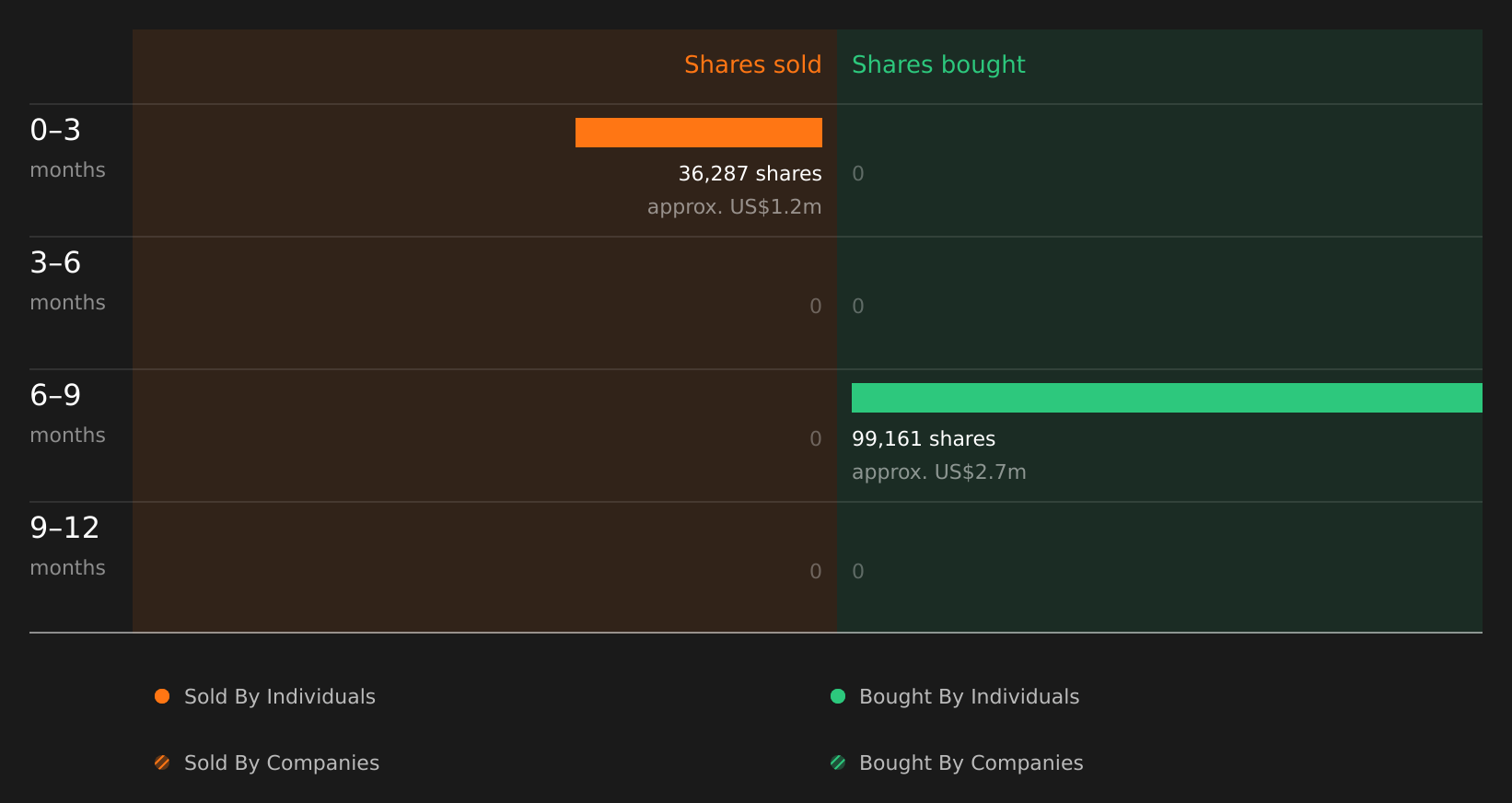
Task: Select the orange 0–3 months shares sold bar
Action: pos(699,133)
